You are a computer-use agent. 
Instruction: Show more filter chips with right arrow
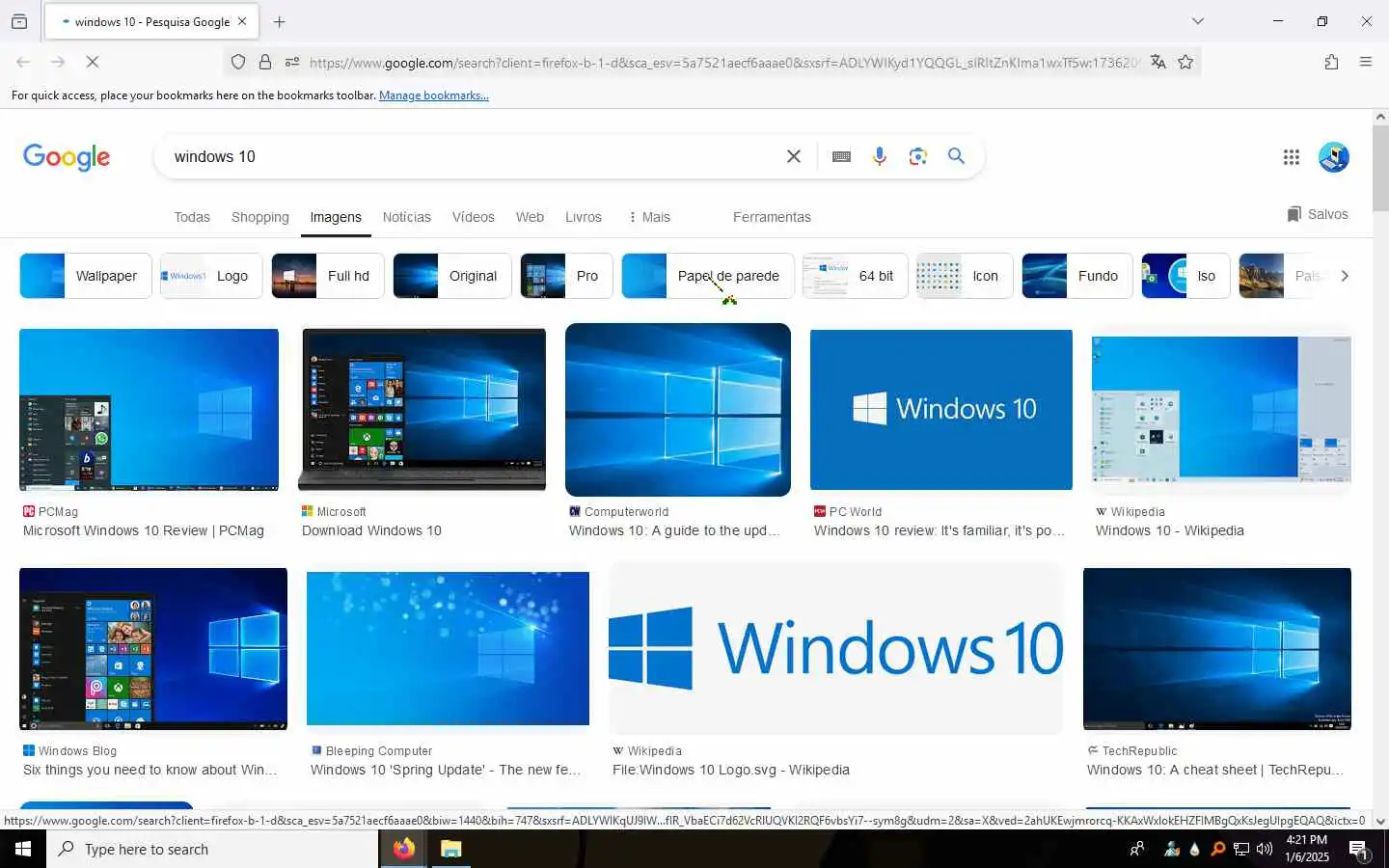(x=1344, y=276)
